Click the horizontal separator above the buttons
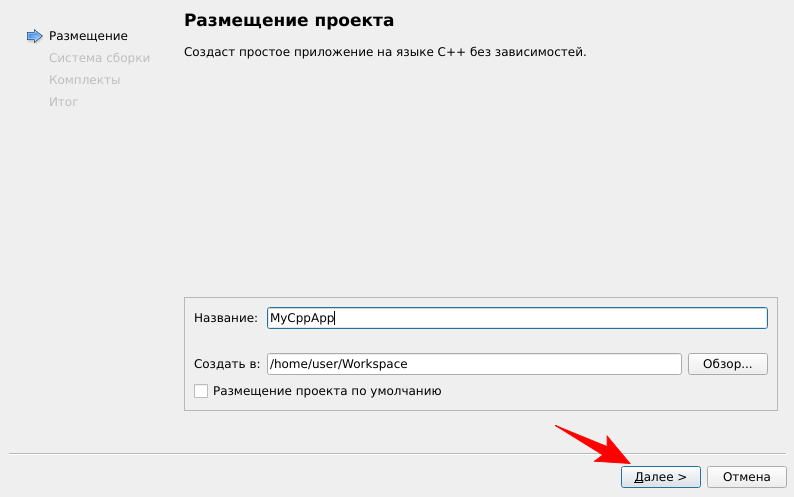 point(300,453)
